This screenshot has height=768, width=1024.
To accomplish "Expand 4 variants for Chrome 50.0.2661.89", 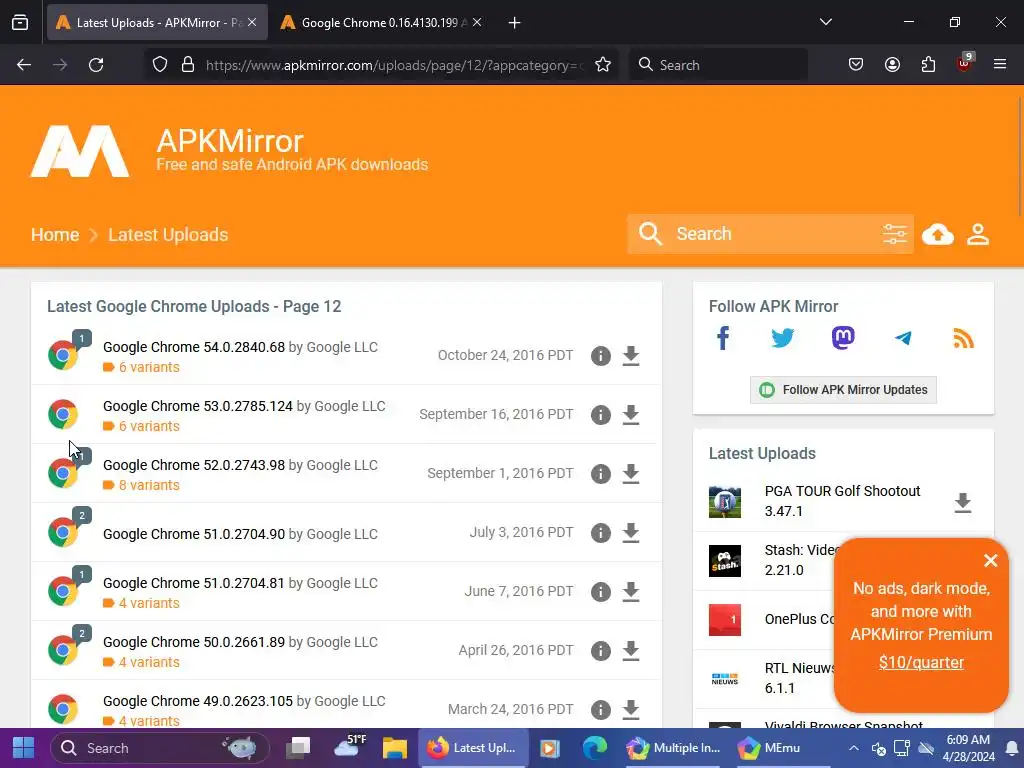I will 141,662.
